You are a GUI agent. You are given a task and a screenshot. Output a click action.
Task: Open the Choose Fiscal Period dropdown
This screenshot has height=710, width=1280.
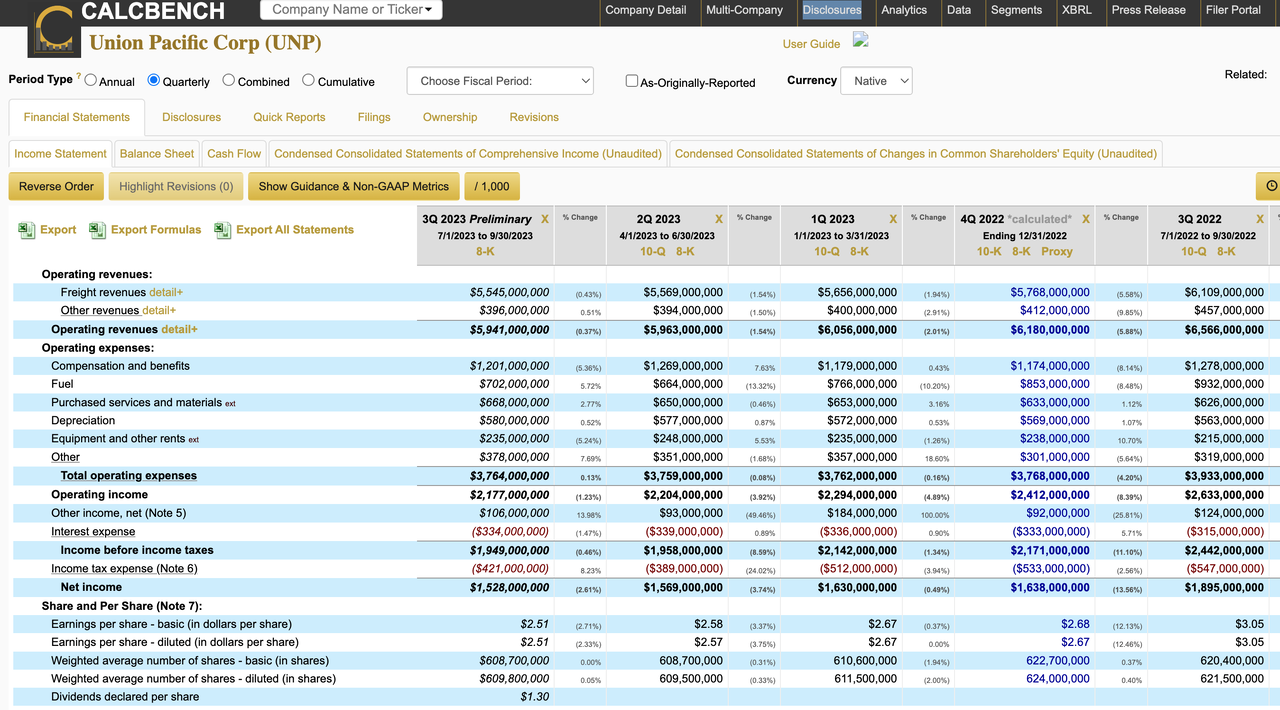click(500, 81)
